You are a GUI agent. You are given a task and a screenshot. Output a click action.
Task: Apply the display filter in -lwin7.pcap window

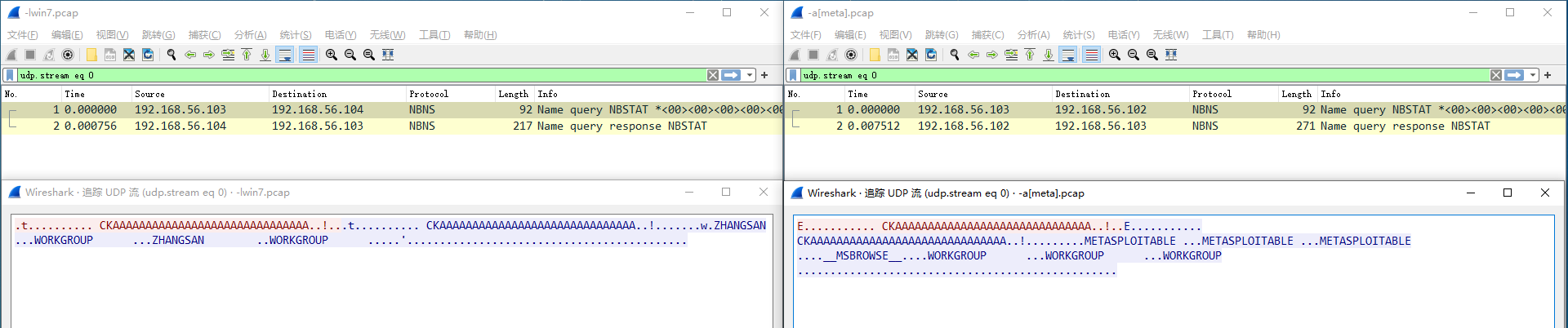point(732,75)
